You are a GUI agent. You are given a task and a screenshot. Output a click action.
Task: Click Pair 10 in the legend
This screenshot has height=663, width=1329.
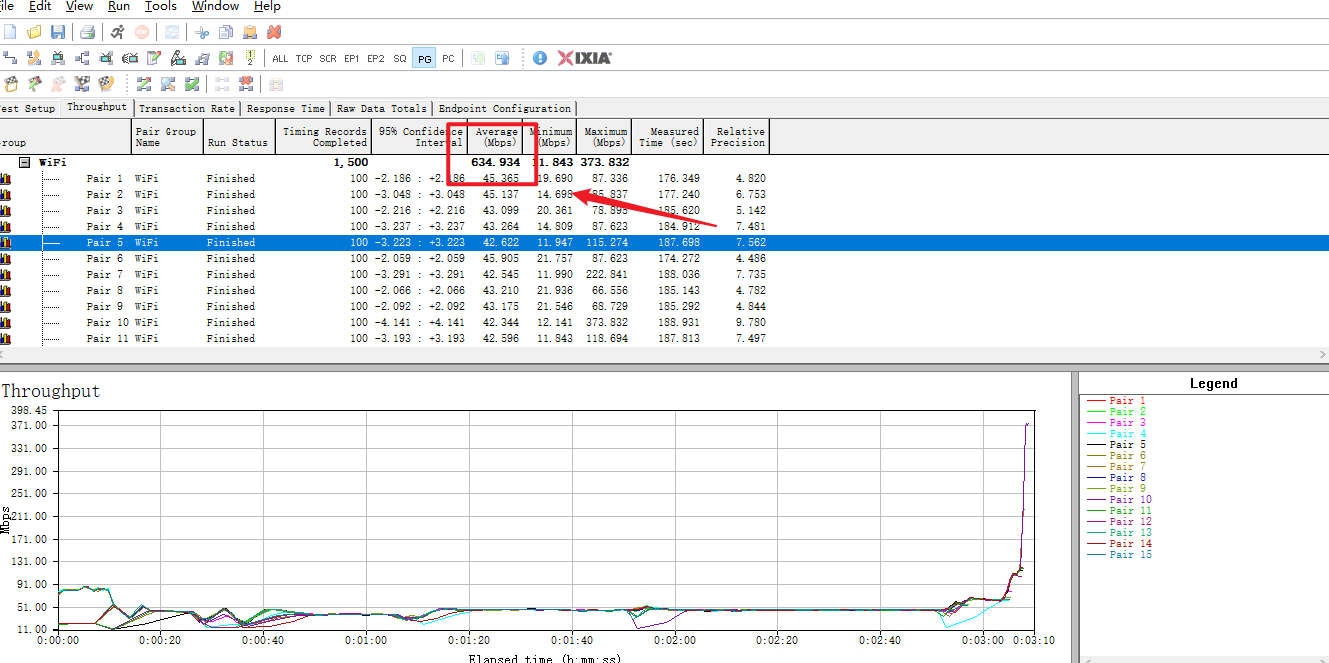click(x=1130, y=499)
